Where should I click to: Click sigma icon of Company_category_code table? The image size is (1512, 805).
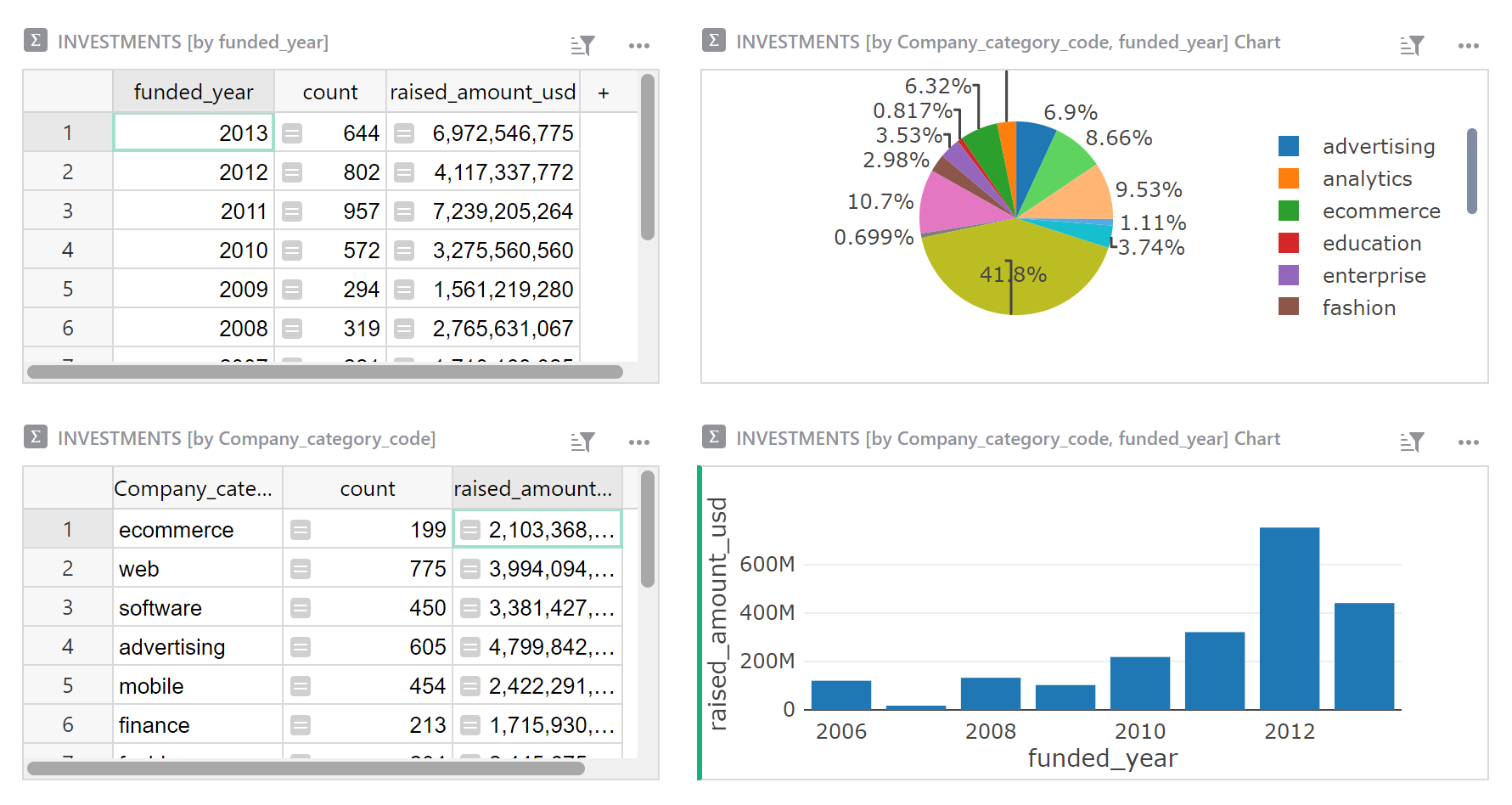36,436
